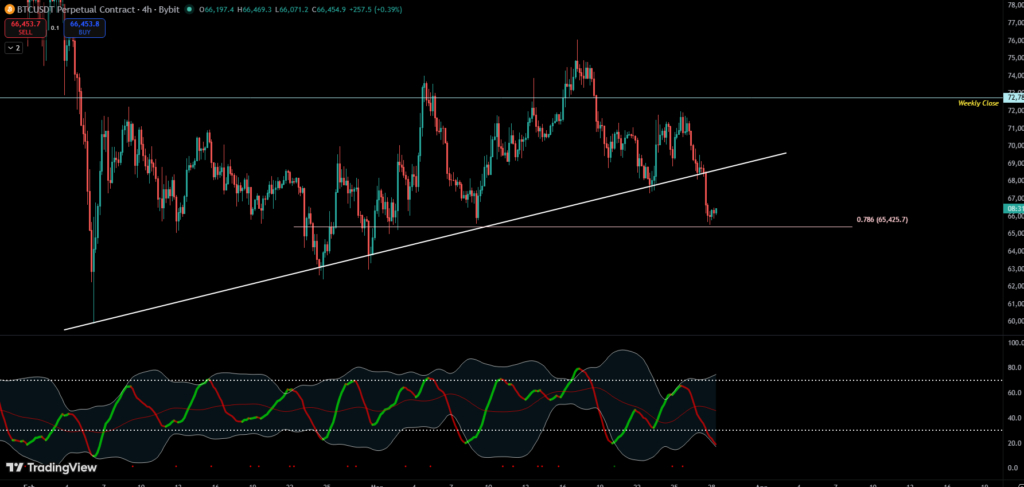The height and width of the screenshot is (487, 1024).
Task: Click the 80.00 oscillator scale label
Action: click(x=1015, y=368)
